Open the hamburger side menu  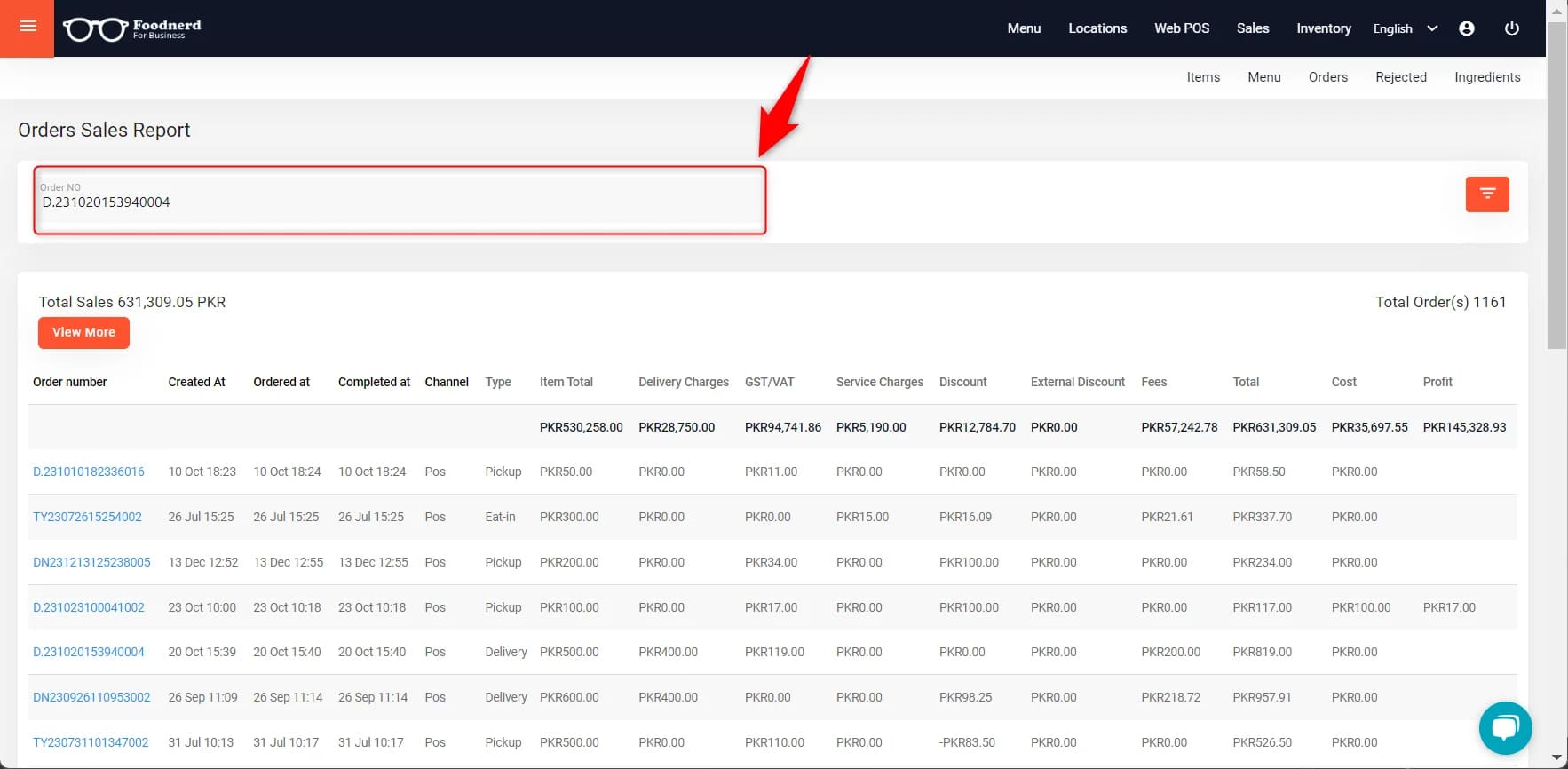(x=28, y=27)
